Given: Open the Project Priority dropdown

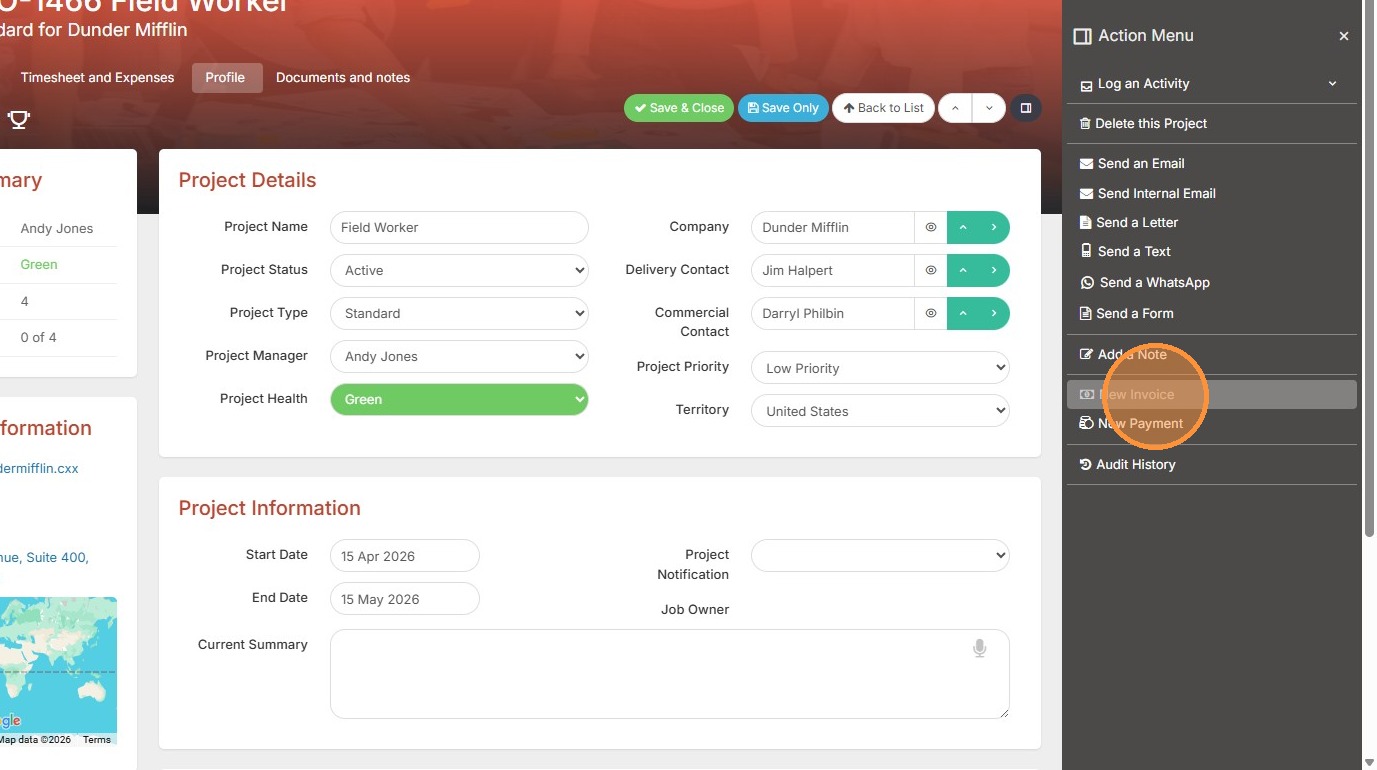Looking at the screenshot, I should click(880, 368).
